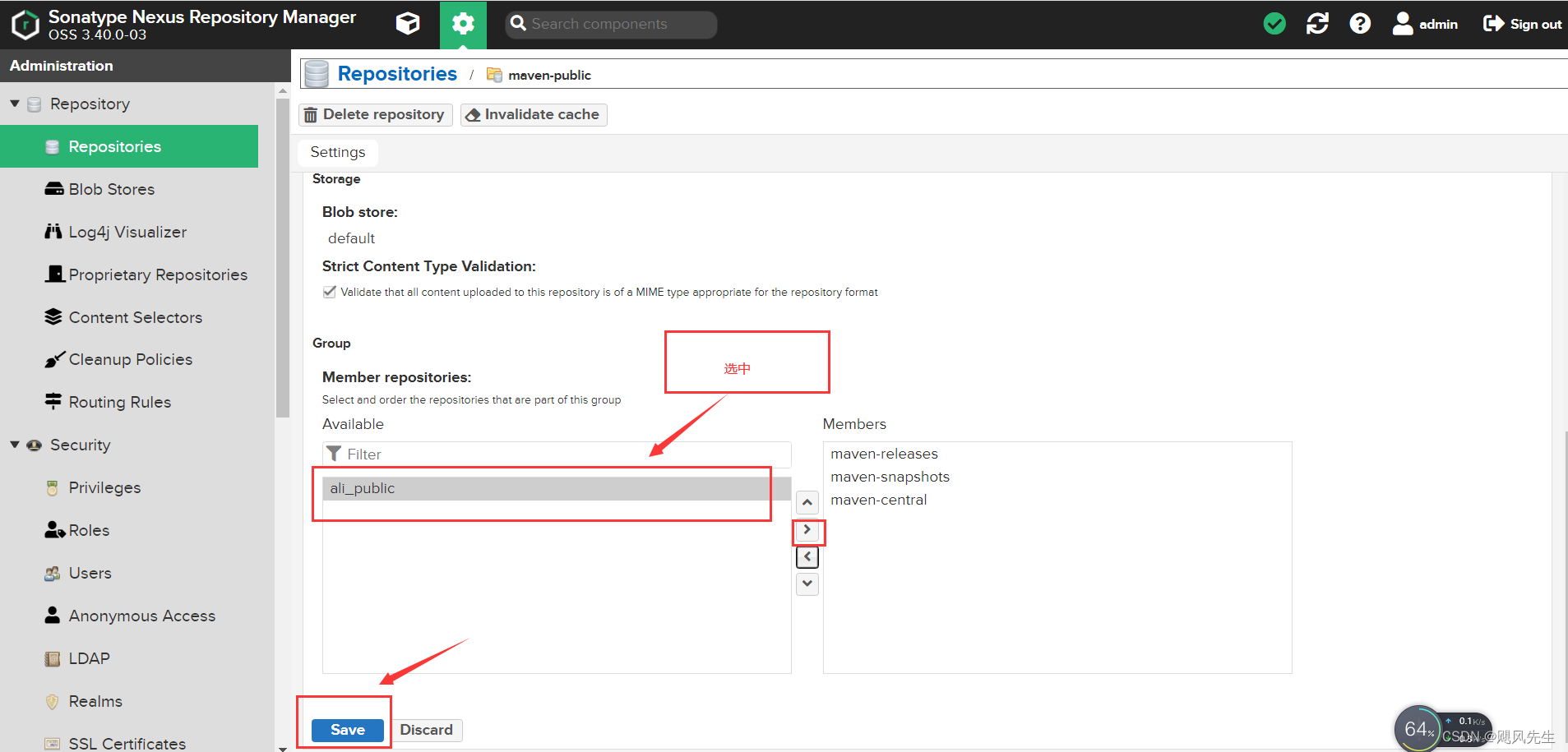Open the help question mark icon
The height and width of the screenshot is (752, 1568).
click(1360, 24)
